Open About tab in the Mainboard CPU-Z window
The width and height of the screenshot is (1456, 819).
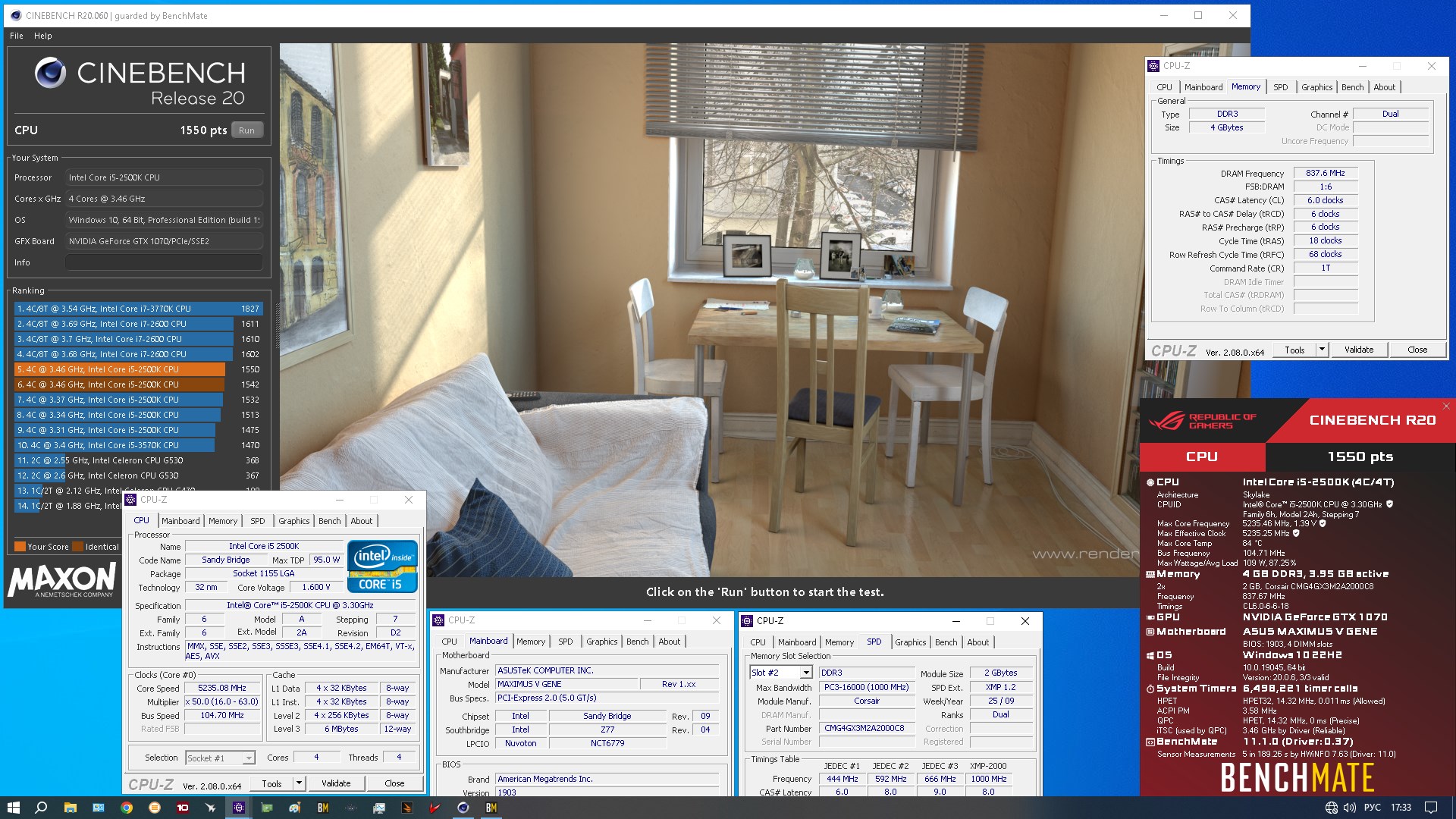click(669, 642)
